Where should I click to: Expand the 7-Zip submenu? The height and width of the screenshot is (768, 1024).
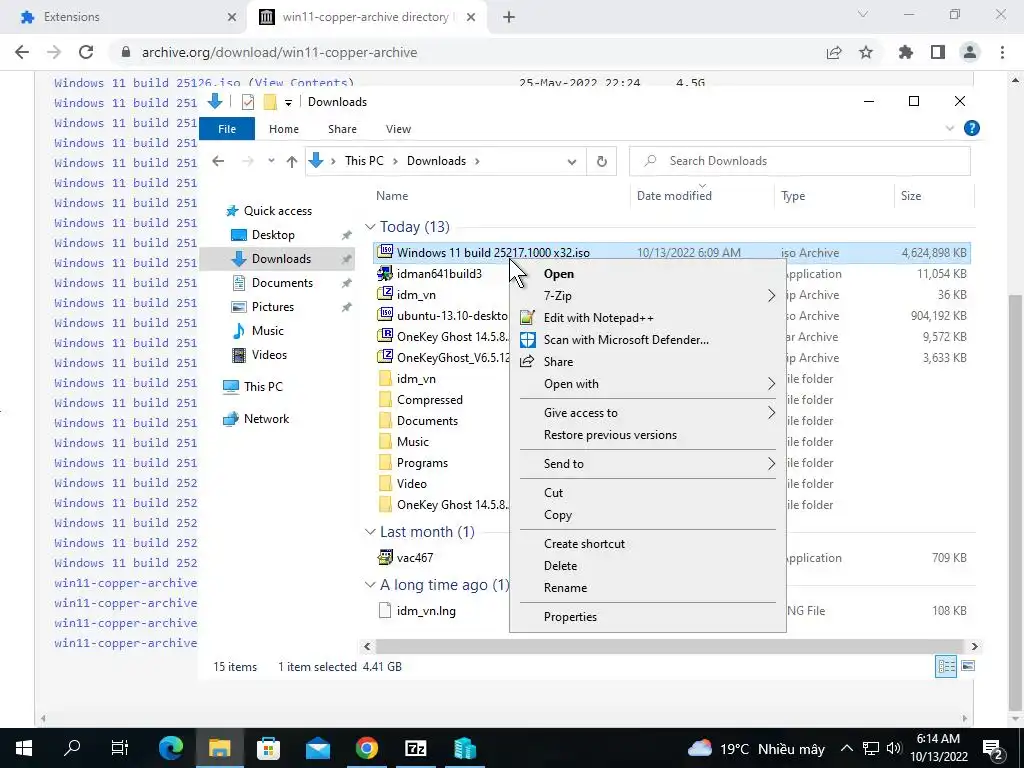pos(771,296)
